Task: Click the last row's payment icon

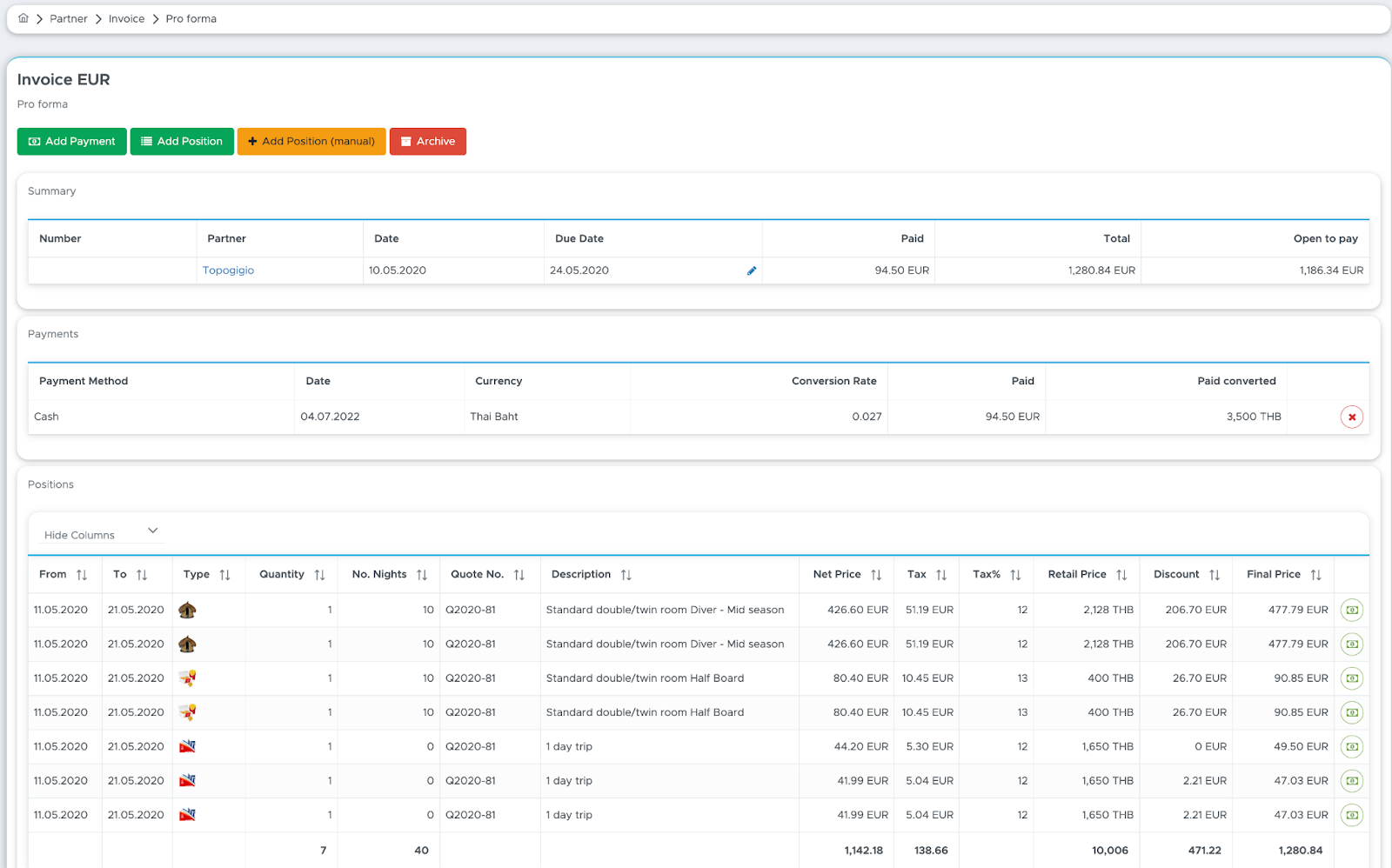Action: point(1351,815)
